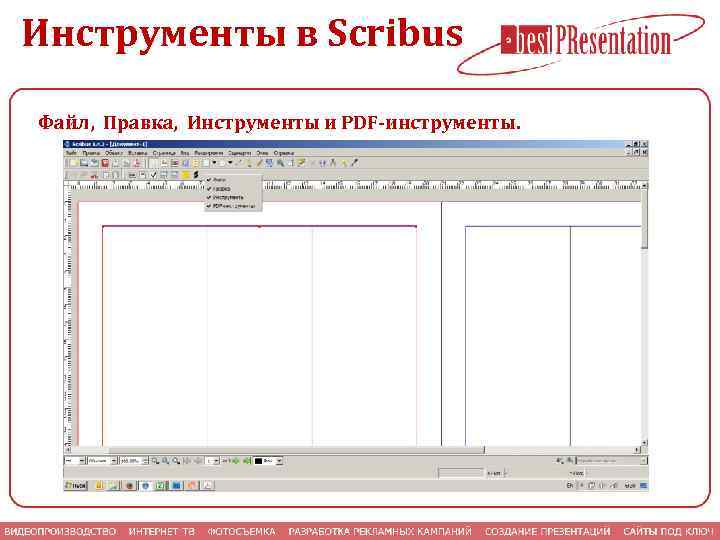
Task: Go to last page with green arrow
Action: (x=247, y=461)
